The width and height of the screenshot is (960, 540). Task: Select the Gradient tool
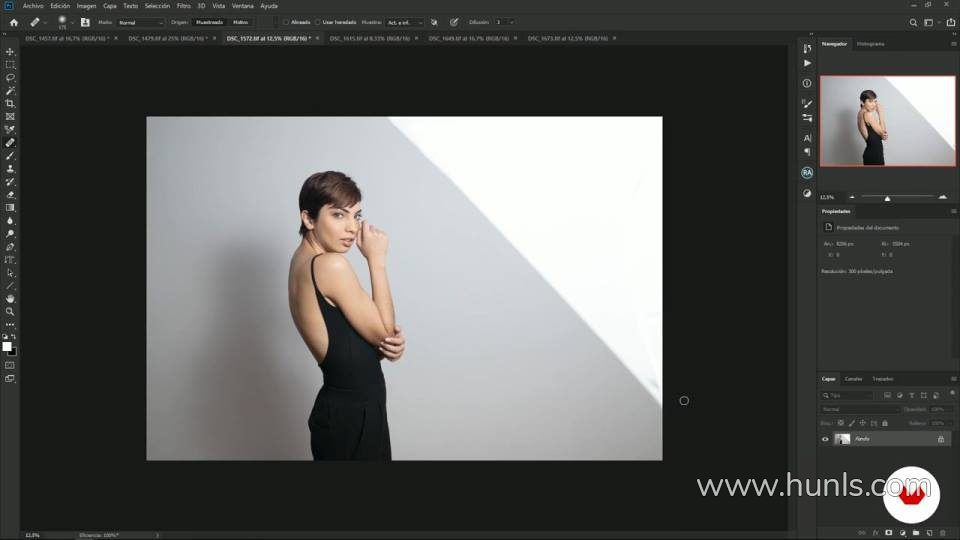click(x=10, y=208)
